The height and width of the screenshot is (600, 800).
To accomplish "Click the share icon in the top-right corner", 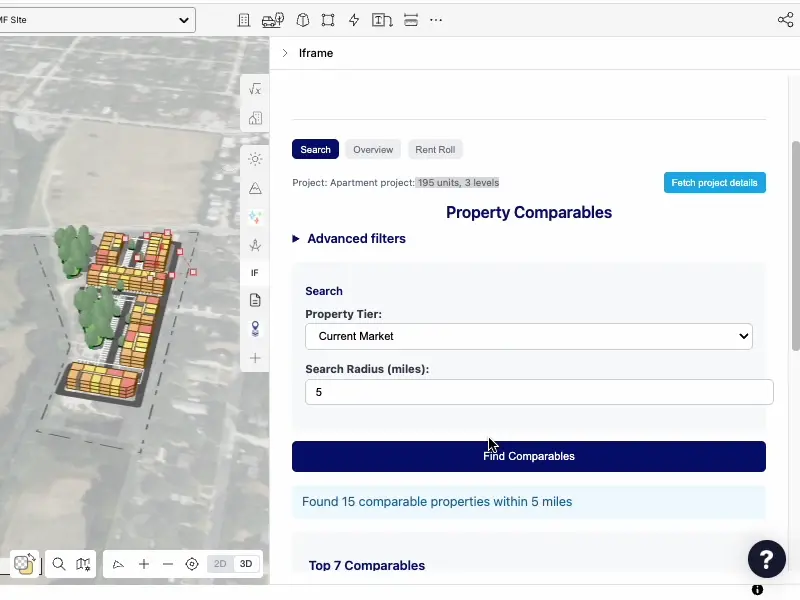I will (787, 18).
